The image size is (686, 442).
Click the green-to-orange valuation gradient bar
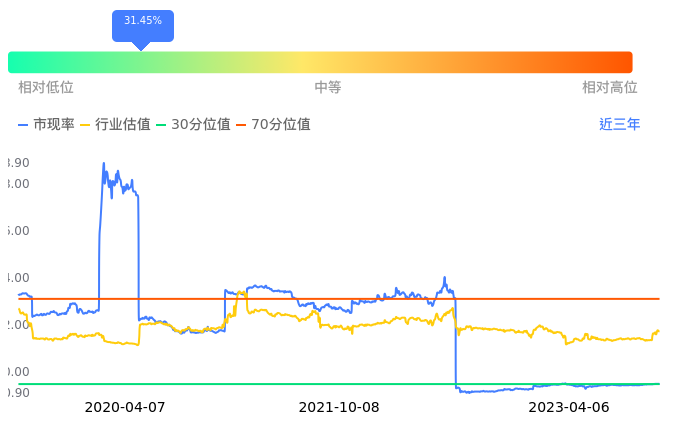pyautogui.click(x=320, y=62)
